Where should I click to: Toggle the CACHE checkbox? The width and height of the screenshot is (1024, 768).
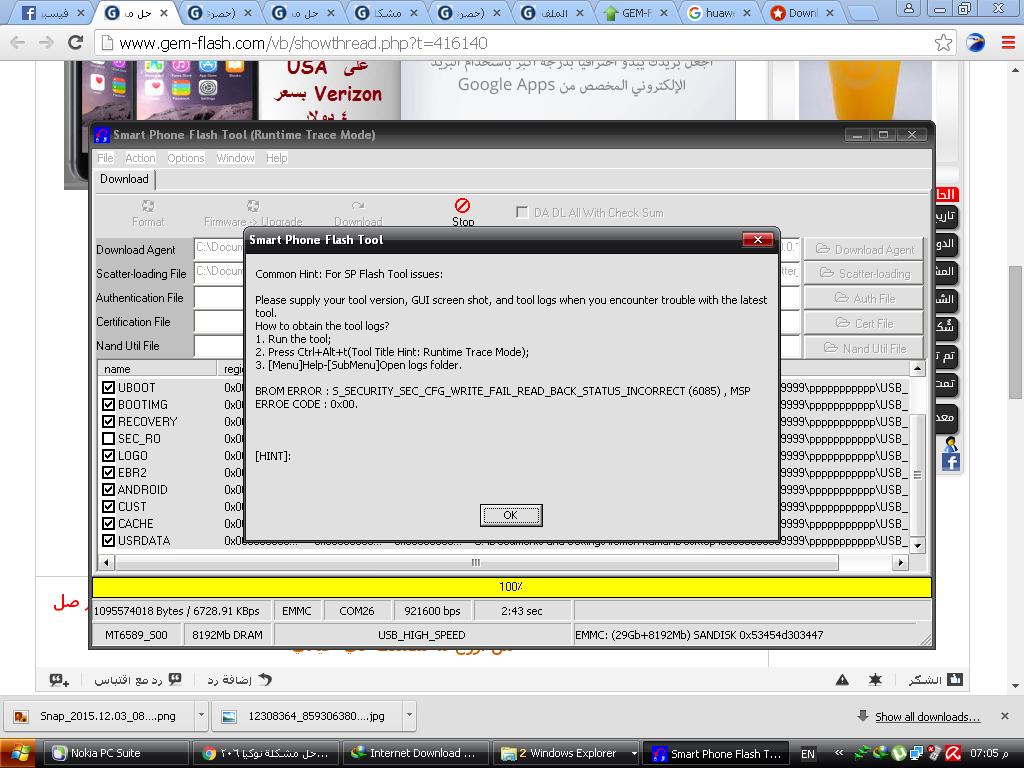[108, 523]
